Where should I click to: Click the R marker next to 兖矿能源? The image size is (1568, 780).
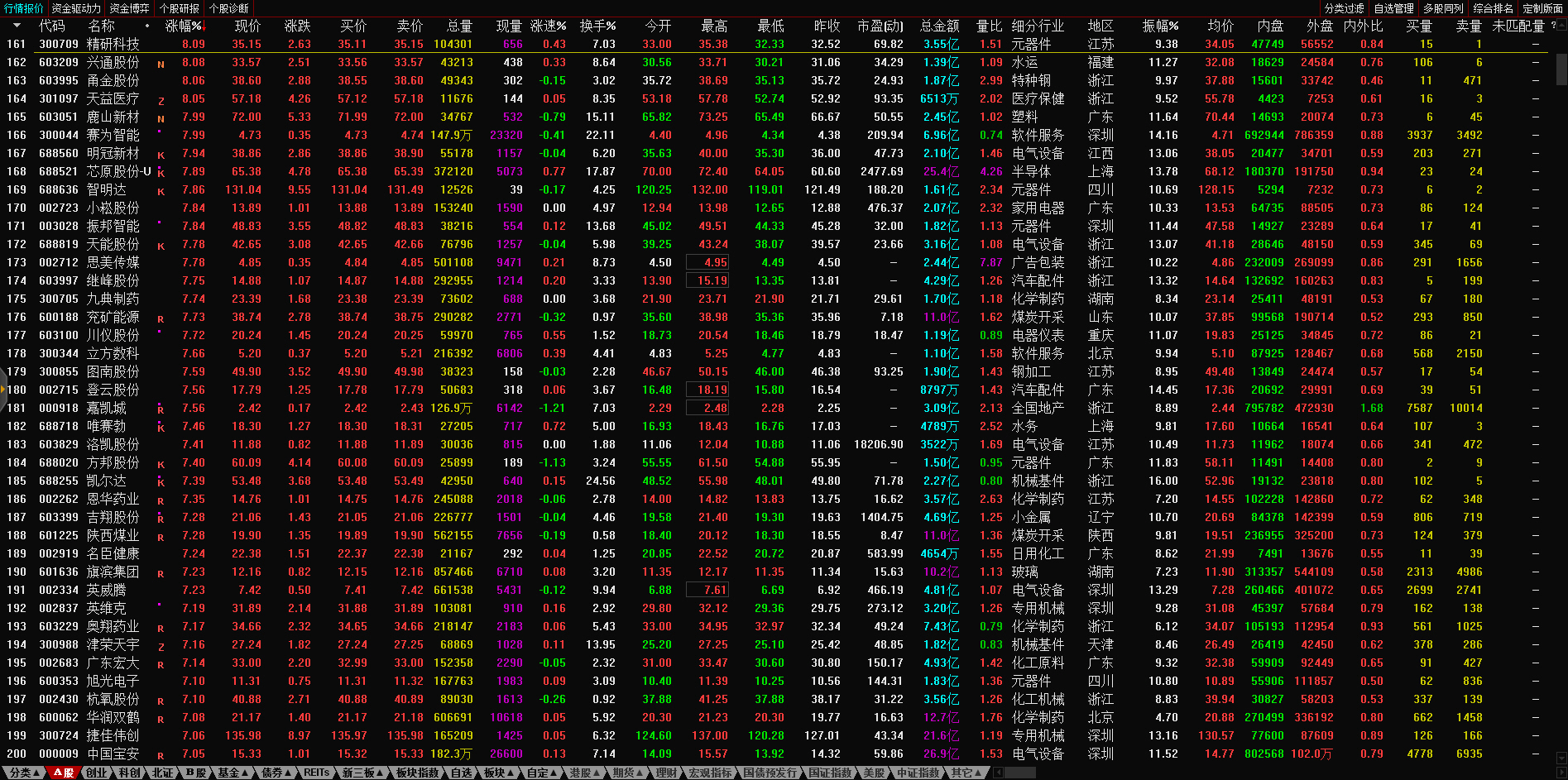coord(161,318)
